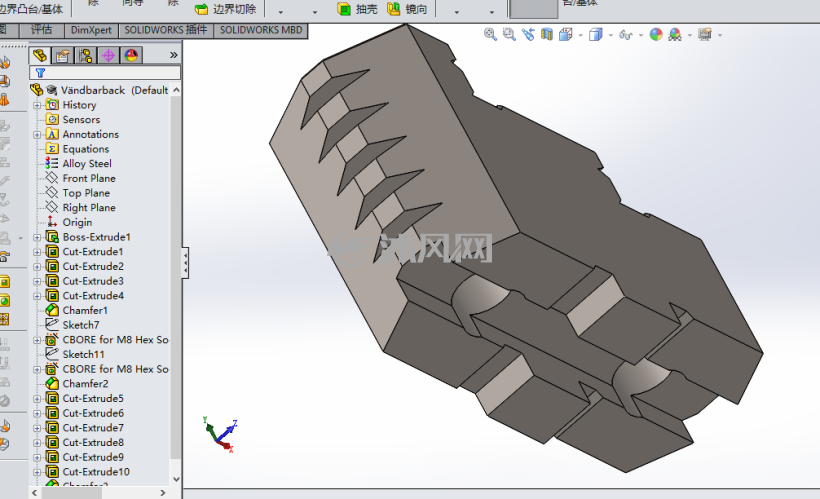Select the Top Plane
This screenshot has height=499, width=820.
[86, 193]
